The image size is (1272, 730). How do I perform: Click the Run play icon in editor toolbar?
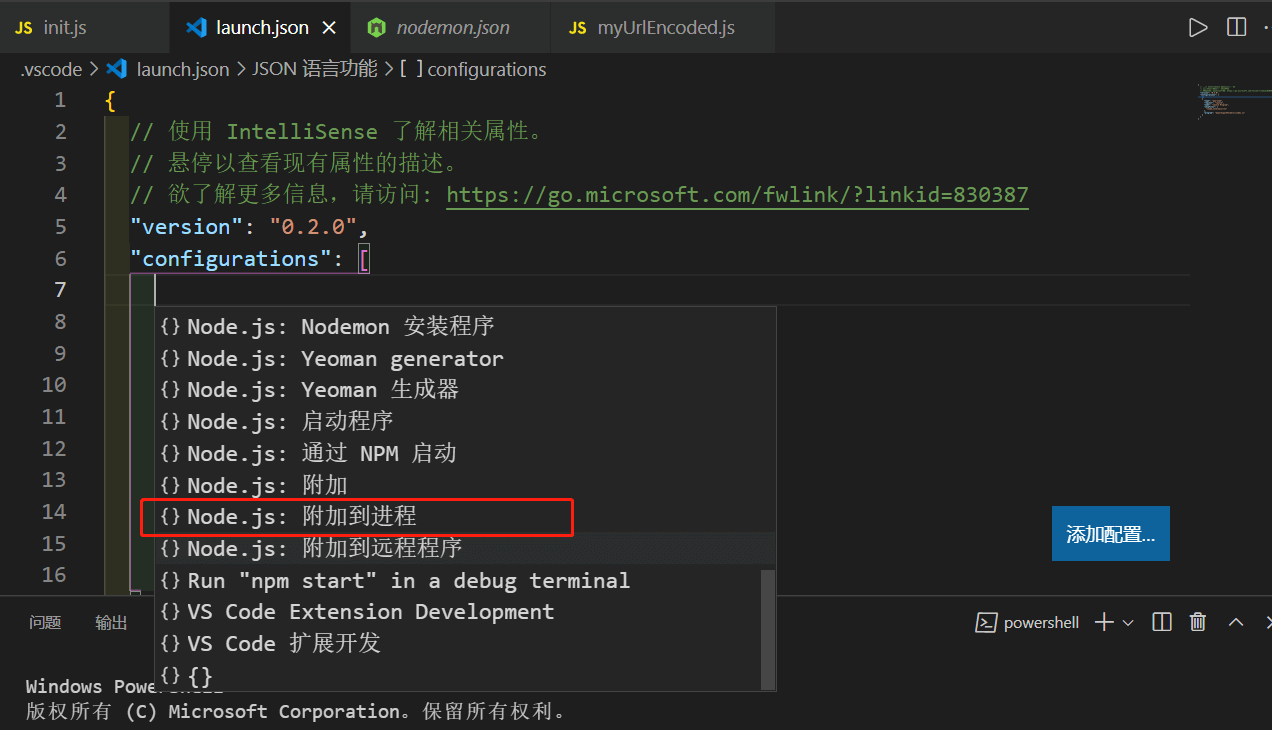(1198, 27)
